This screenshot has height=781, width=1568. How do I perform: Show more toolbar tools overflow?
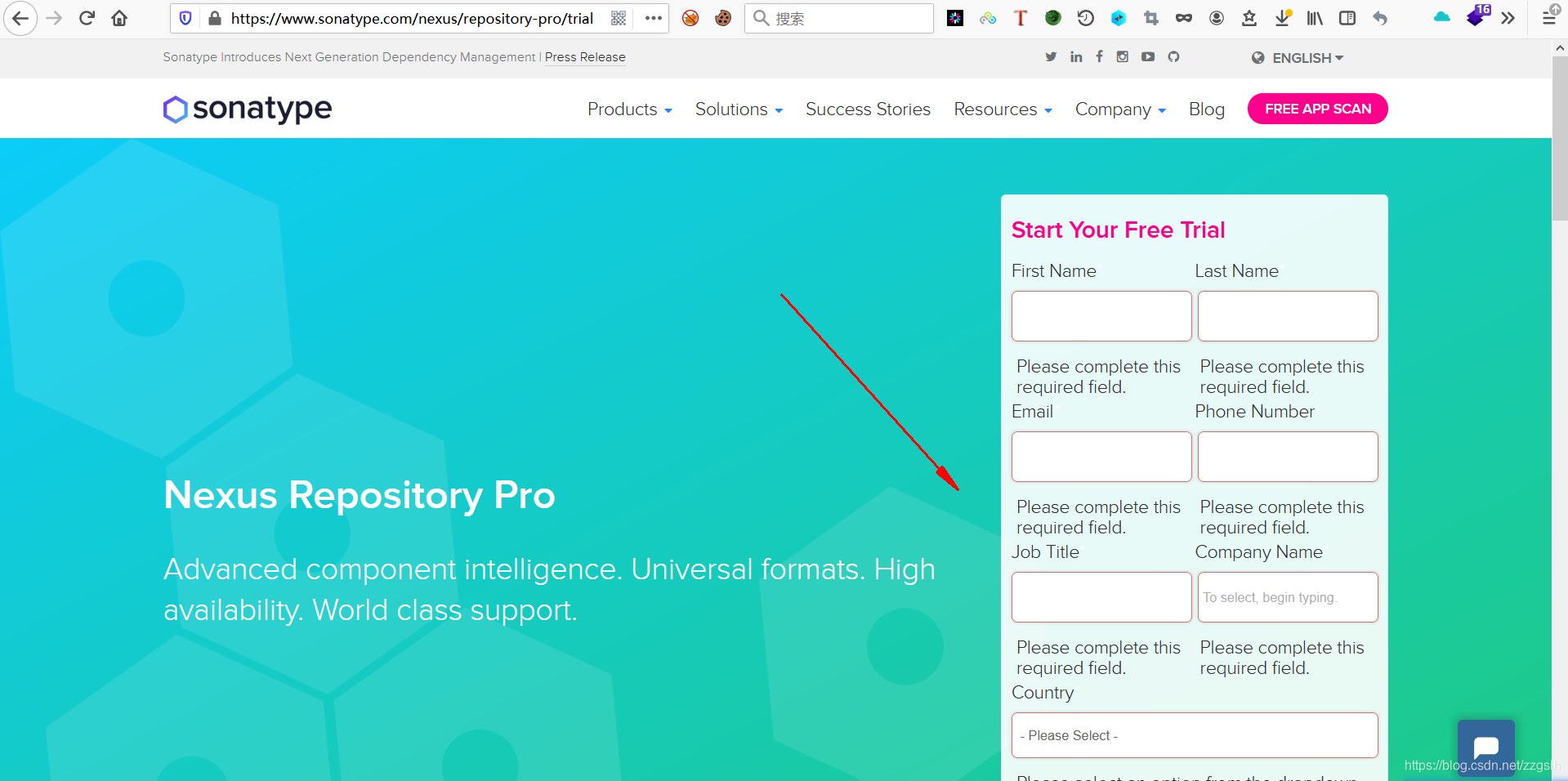click(x=1508, y=18)
